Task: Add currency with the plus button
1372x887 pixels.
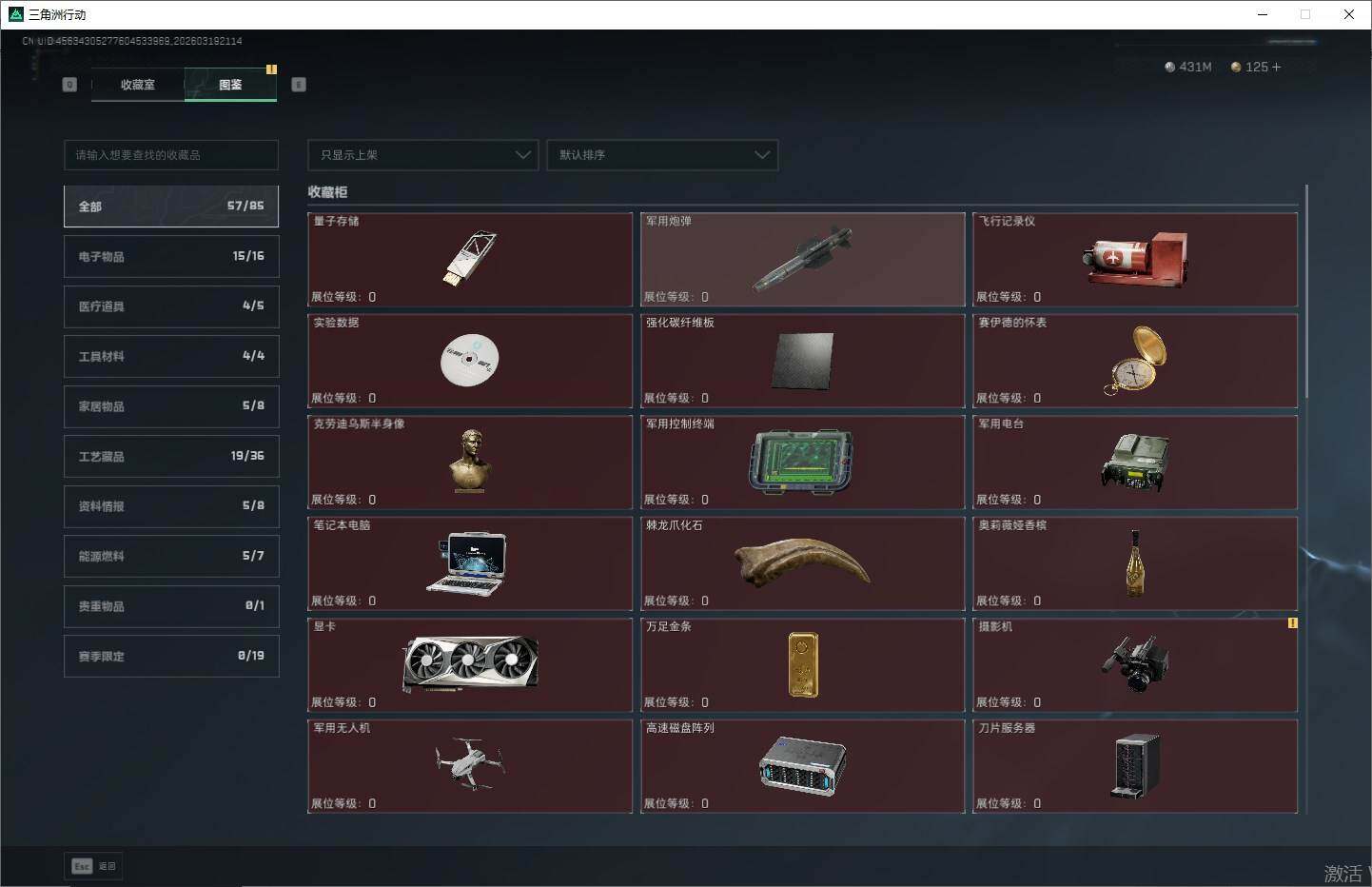Action: (x=1276, y=67)
